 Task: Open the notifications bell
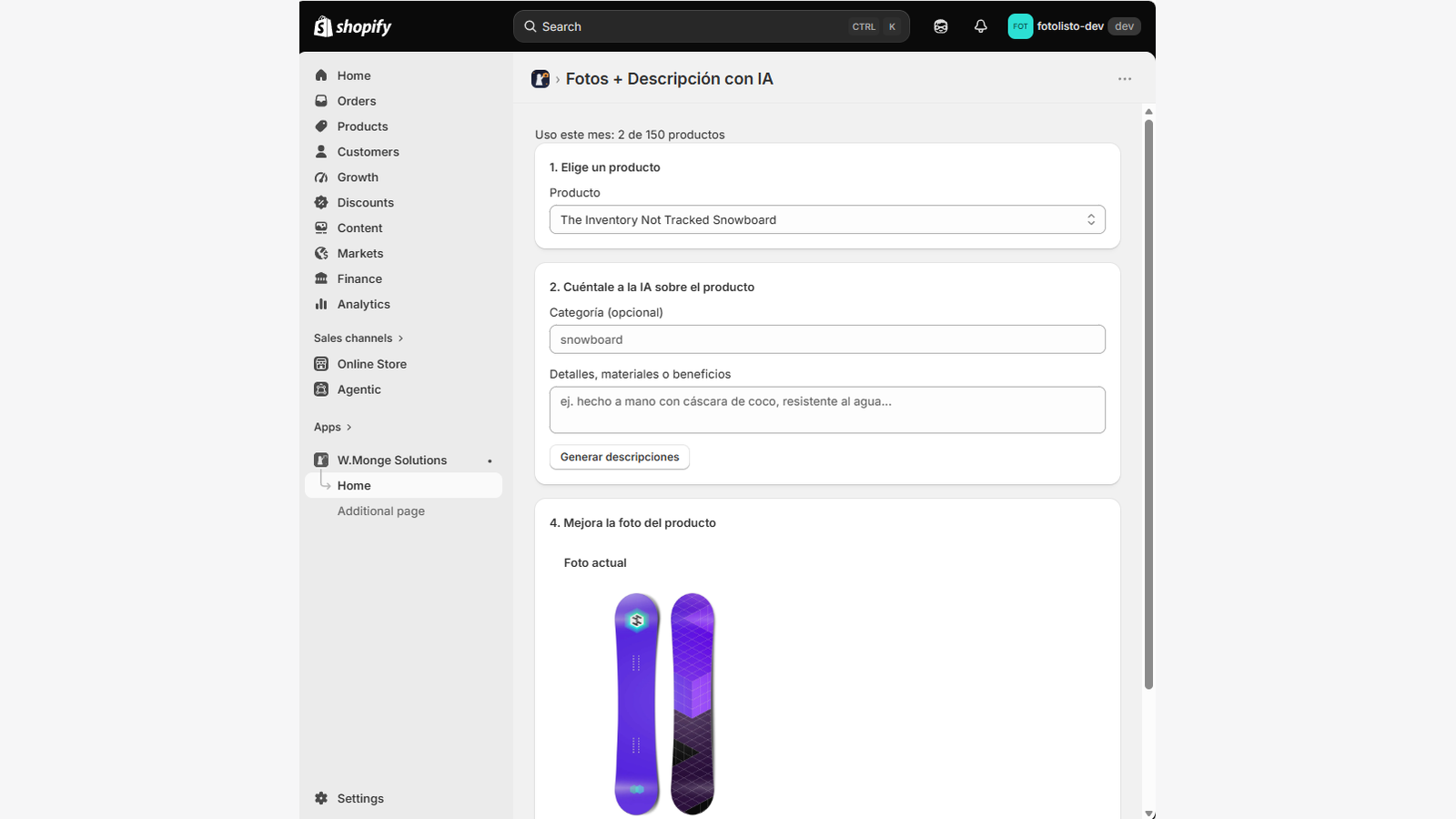click(980, 26)
